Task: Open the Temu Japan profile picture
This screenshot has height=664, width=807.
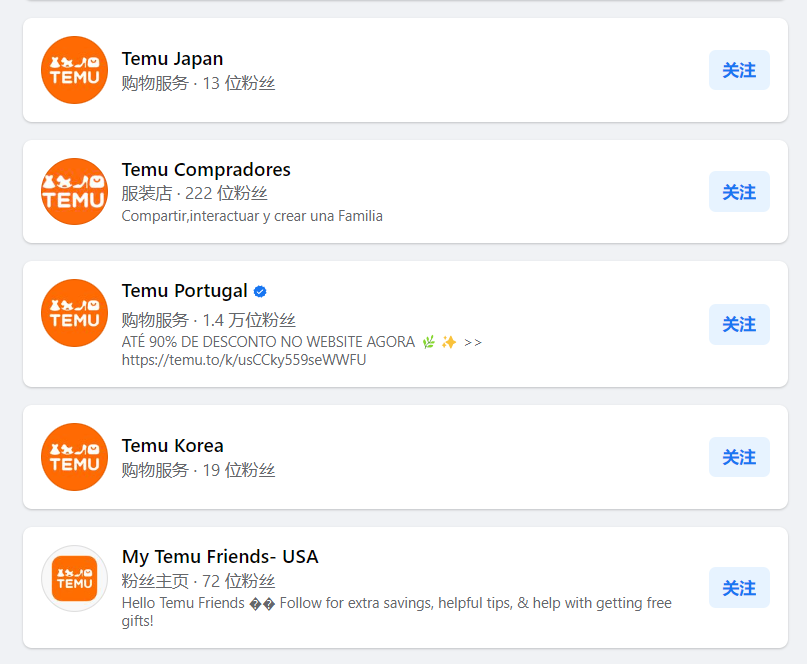Action: point(75,70)
